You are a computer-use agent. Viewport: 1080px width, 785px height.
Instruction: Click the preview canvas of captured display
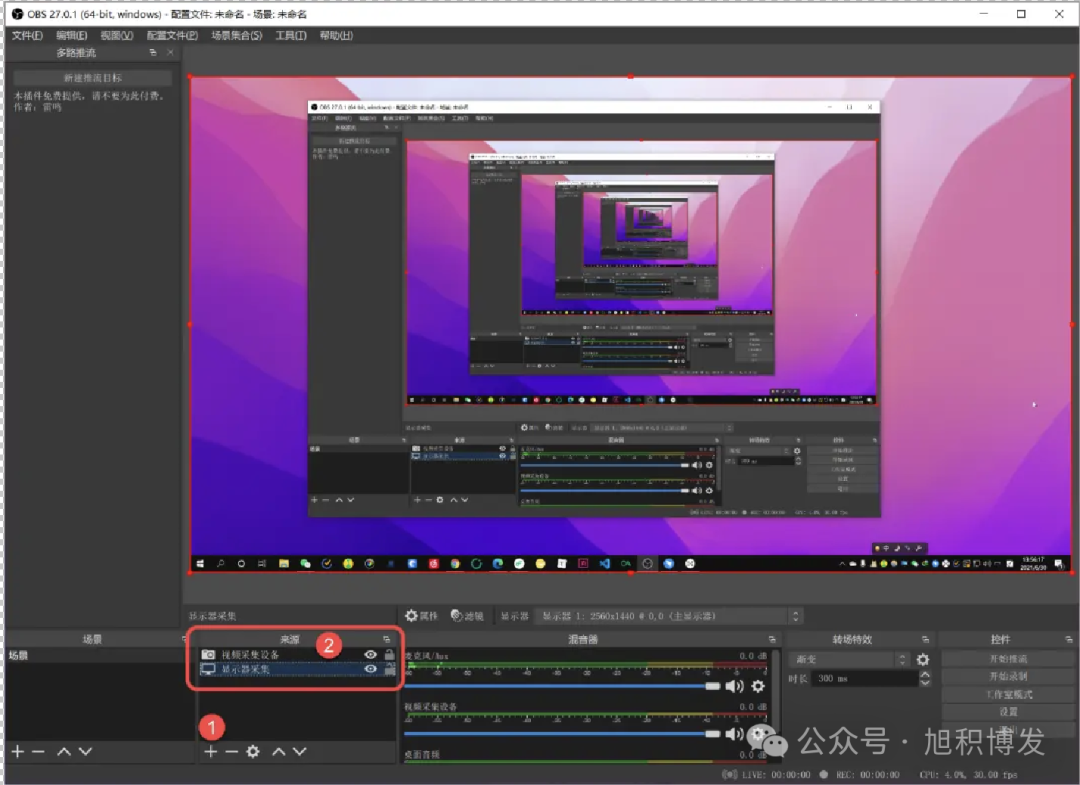click(630, 324)
